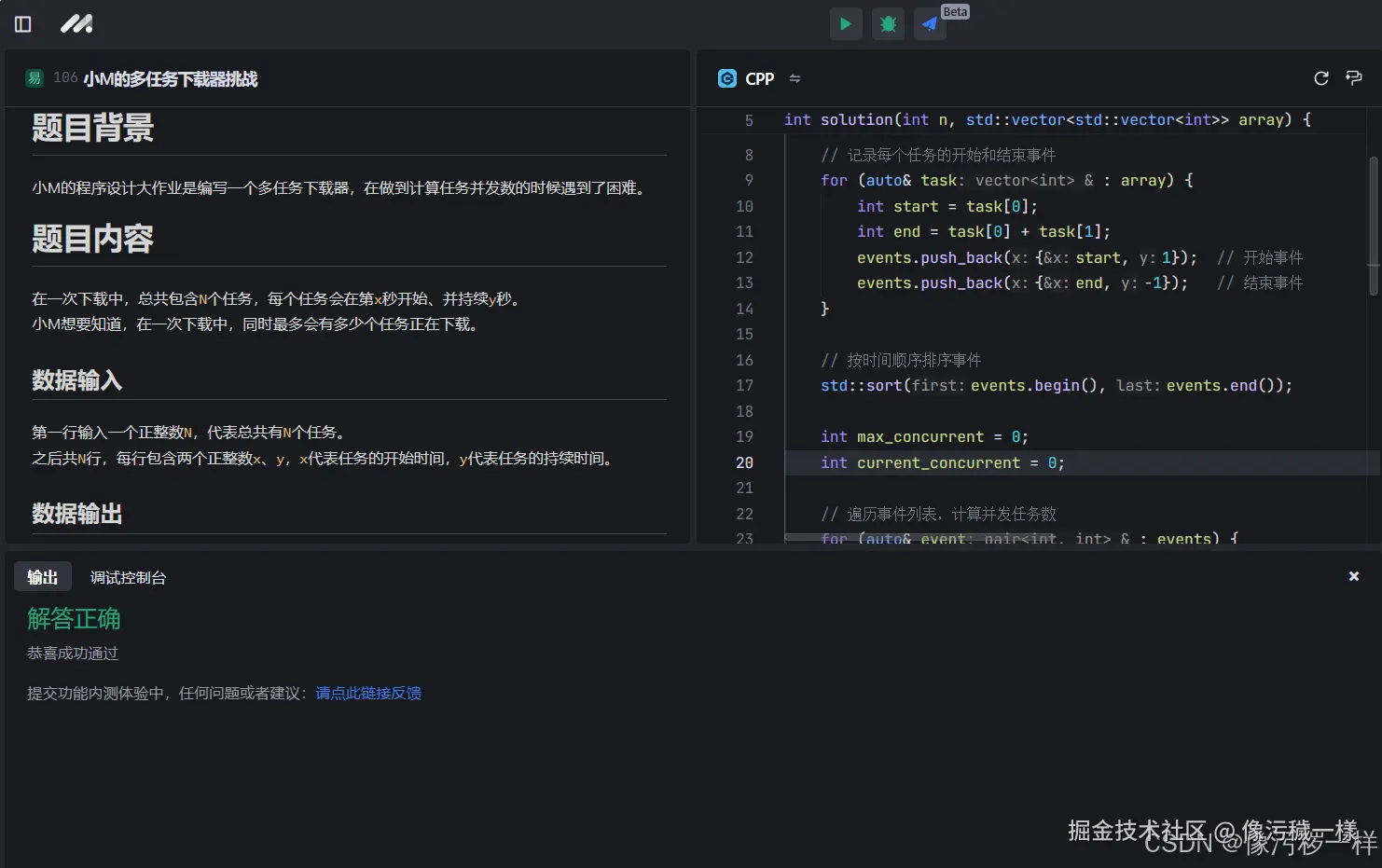Click the 题目内容 heading
1382x868 pixels.
pos(92,240)
